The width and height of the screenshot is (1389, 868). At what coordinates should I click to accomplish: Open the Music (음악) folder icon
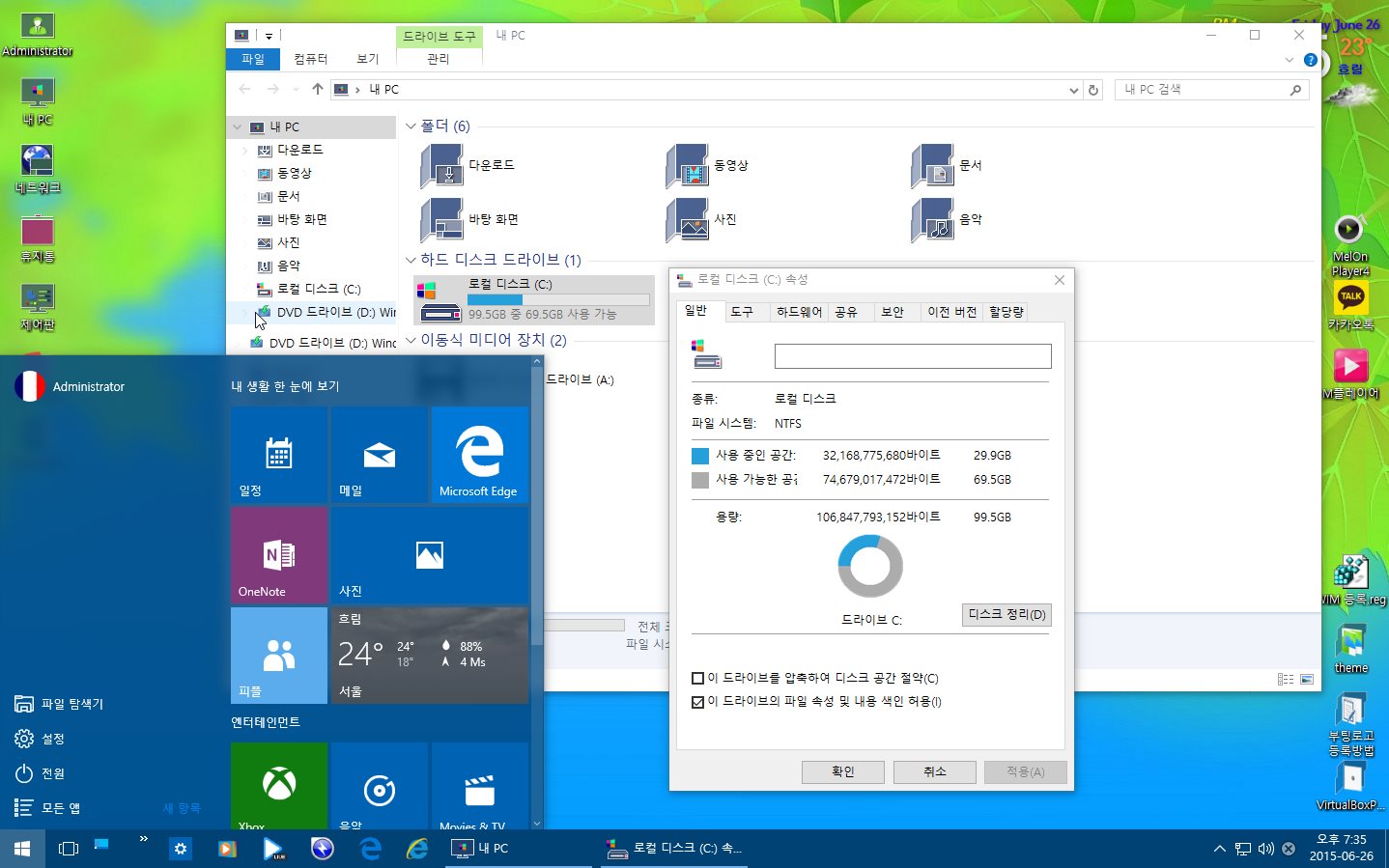point(933,219)
